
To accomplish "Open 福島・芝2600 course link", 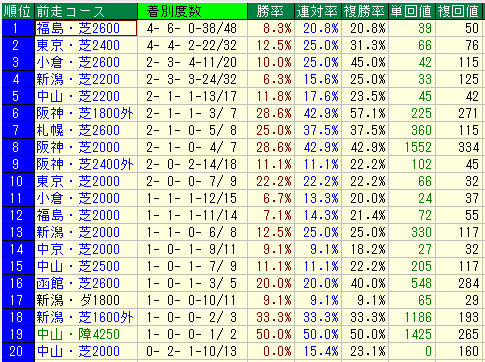I will click(78, 28).
